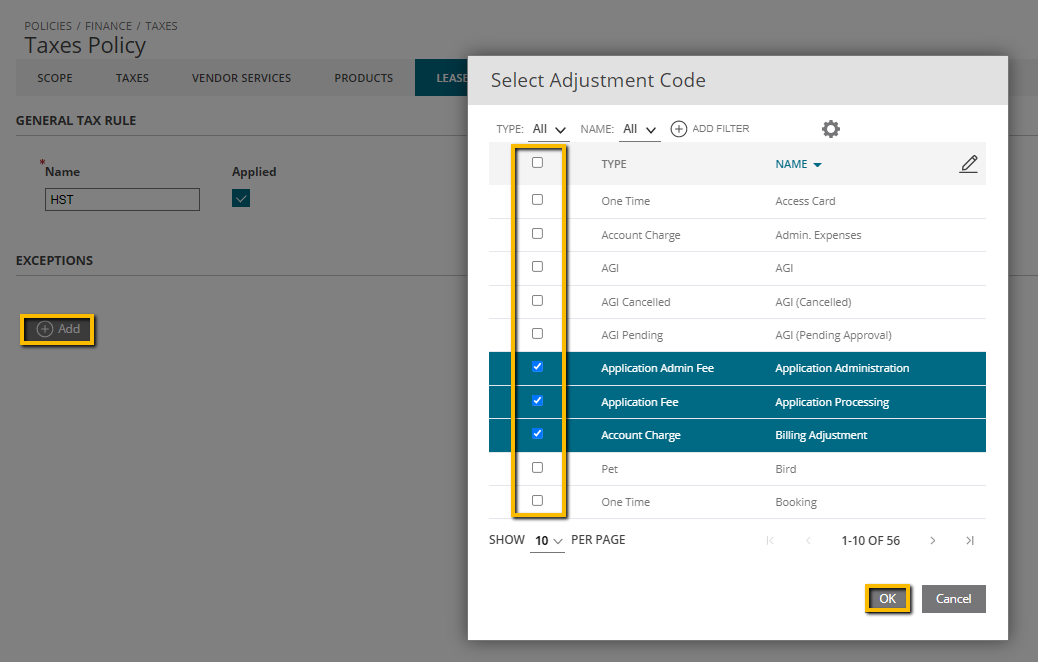Image resolution: width=1038 pixels, height=662 pixels.
Task: Click the ADD FILTER label
Action: click(x=721, y=128)
